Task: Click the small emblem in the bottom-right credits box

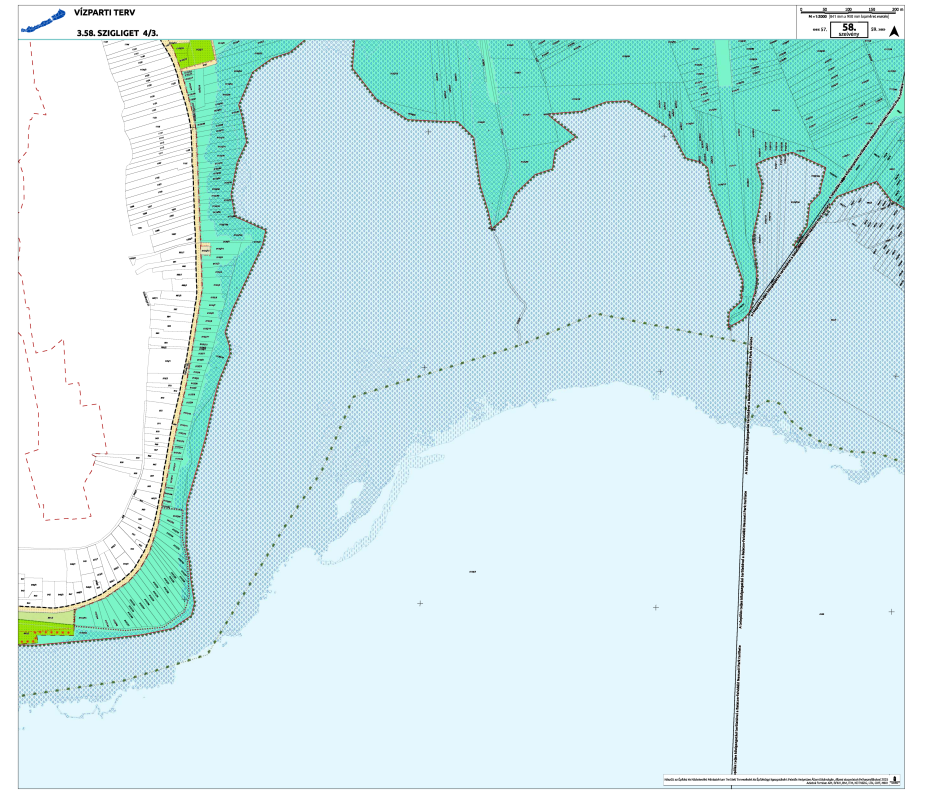Action: [895, 778]
